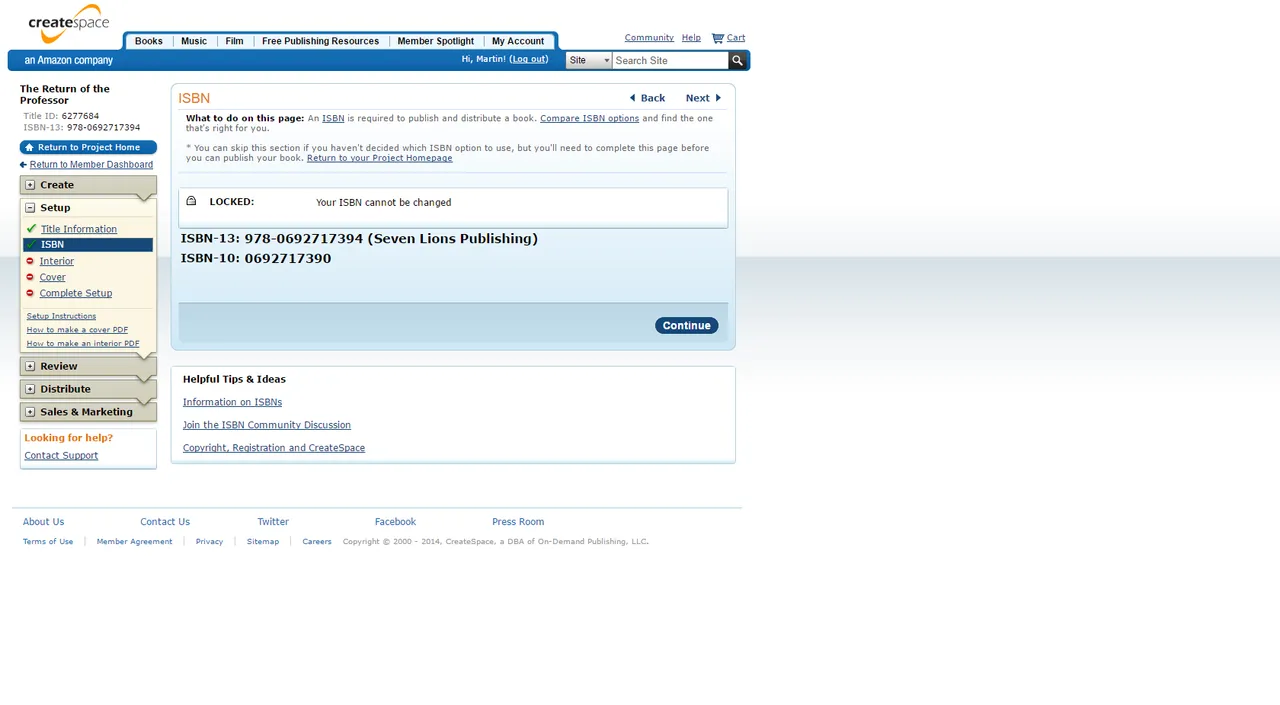This screenshot has height=705, width=1280.
Task: Open Setup Instructions link
Action: click(x=61, y=316)
